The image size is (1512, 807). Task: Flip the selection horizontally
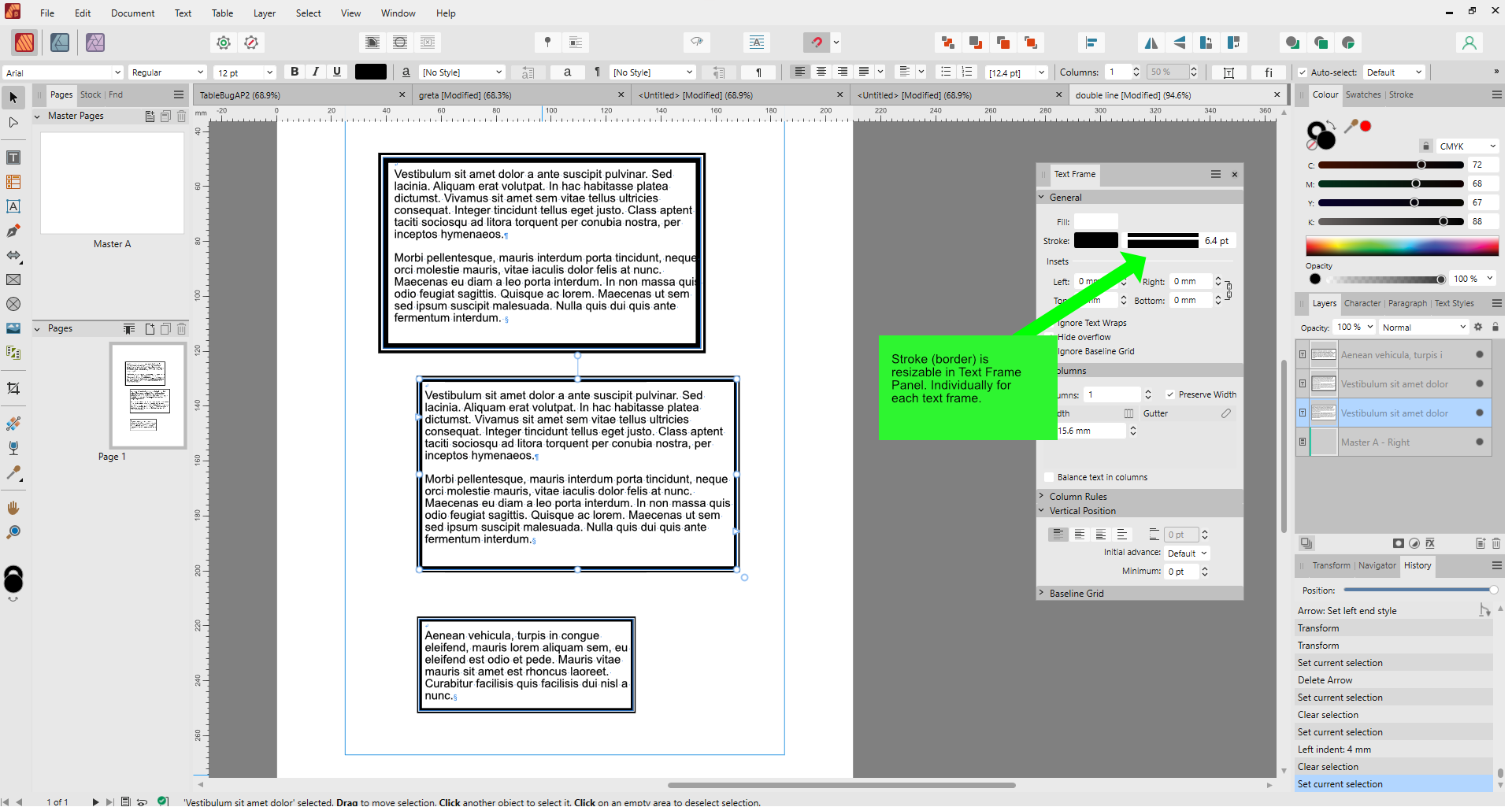click(1153, 43)
